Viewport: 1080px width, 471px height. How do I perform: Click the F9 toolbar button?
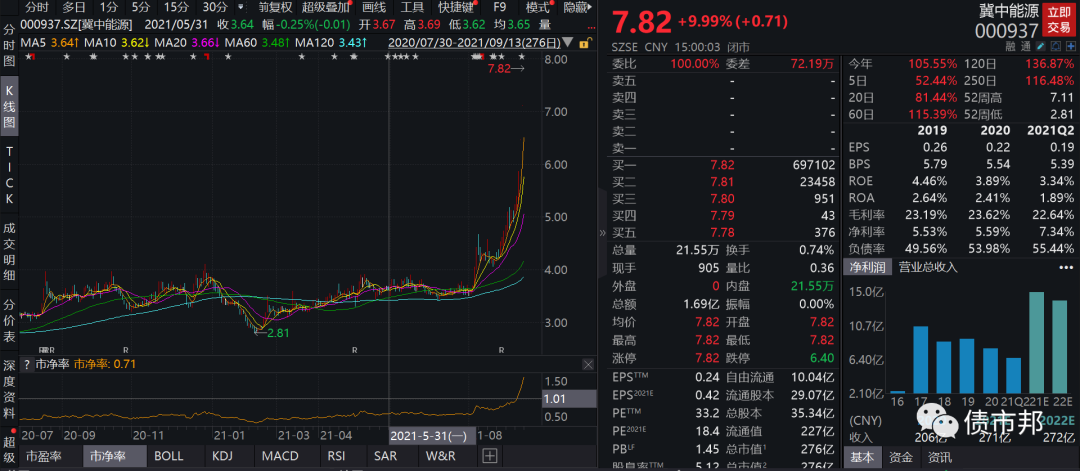[x=499, y=7]
